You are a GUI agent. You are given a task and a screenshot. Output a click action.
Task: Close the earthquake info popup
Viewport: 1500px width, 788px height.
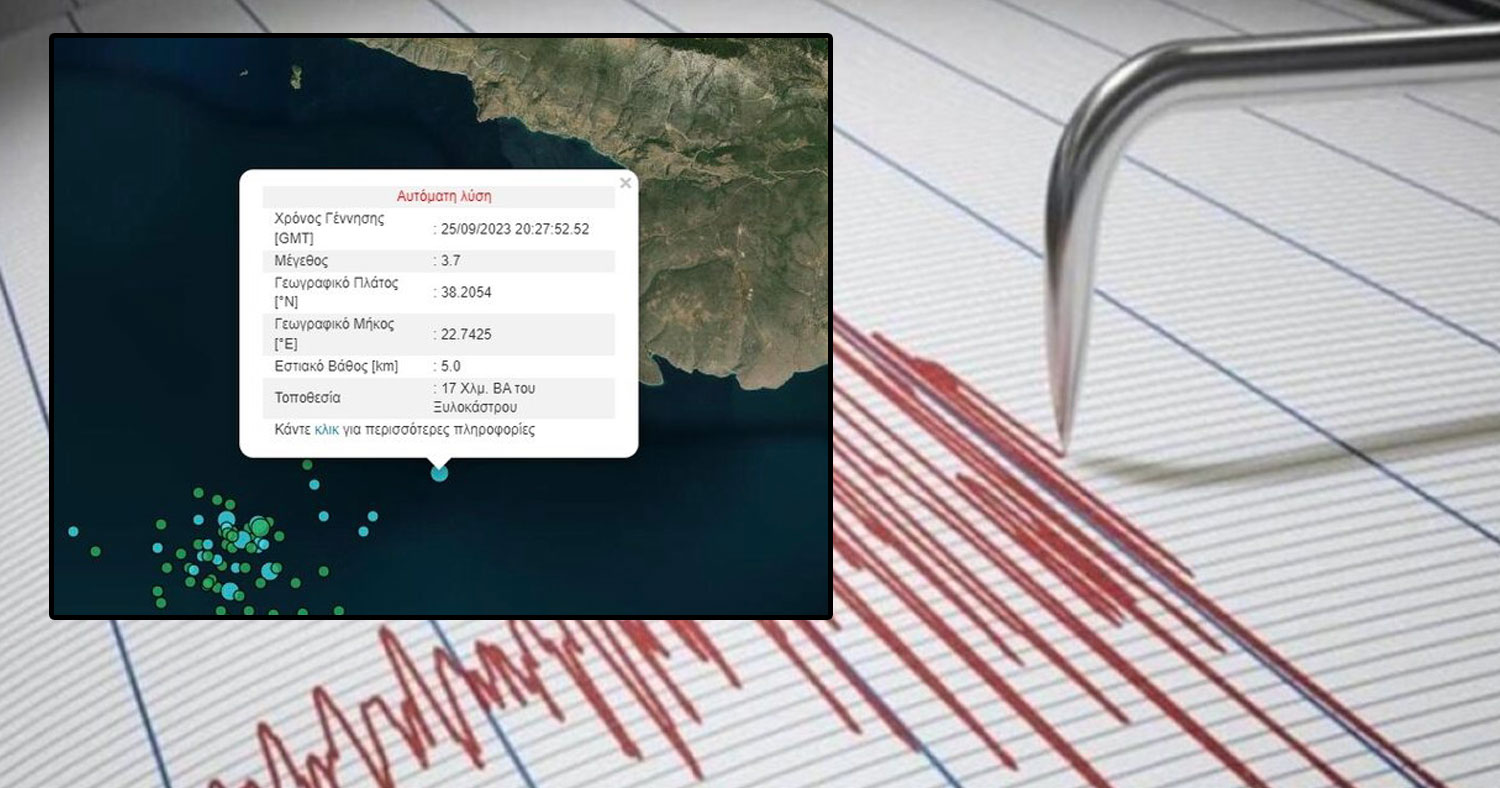(625, 183)
